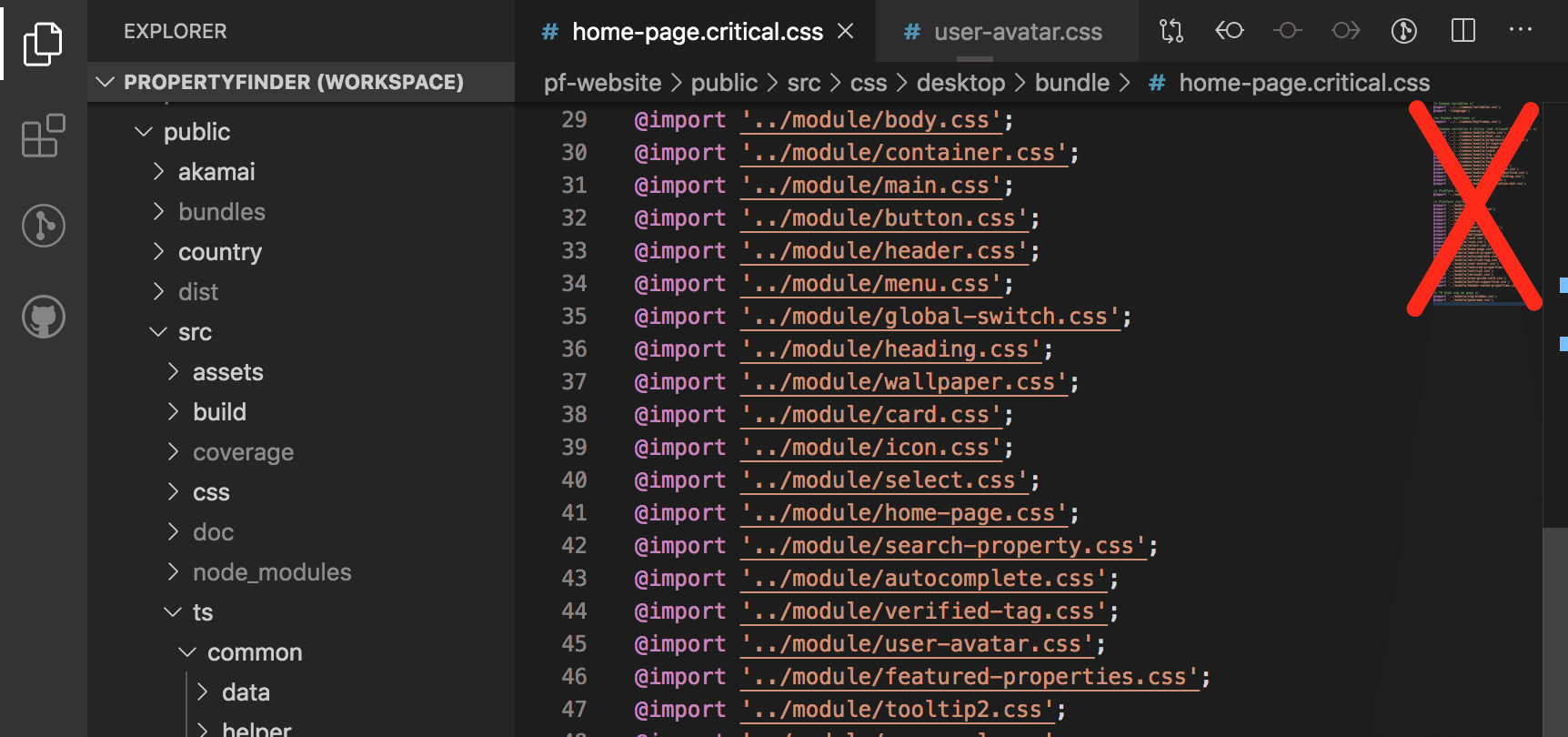Collapse the src folder in tree

(194, 332)
